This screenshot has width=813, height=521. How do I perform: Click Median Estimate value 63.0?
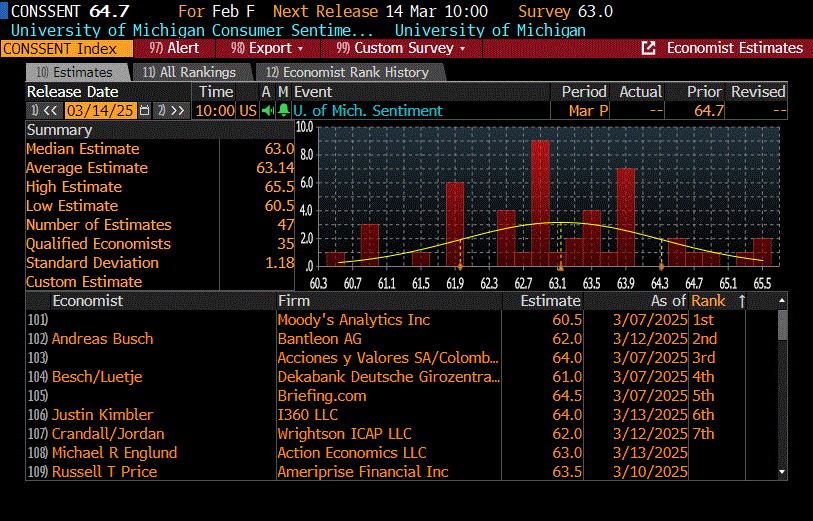point(279,149)
